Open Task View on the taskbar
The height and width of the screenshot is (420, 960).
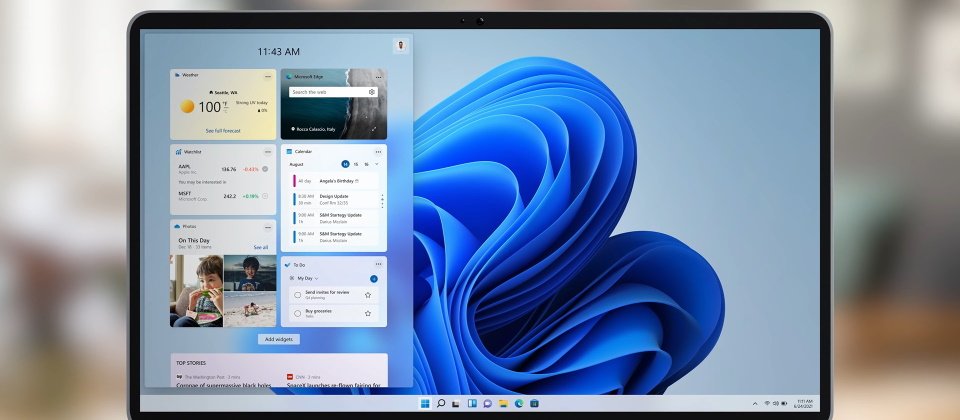tap(456, 403)
